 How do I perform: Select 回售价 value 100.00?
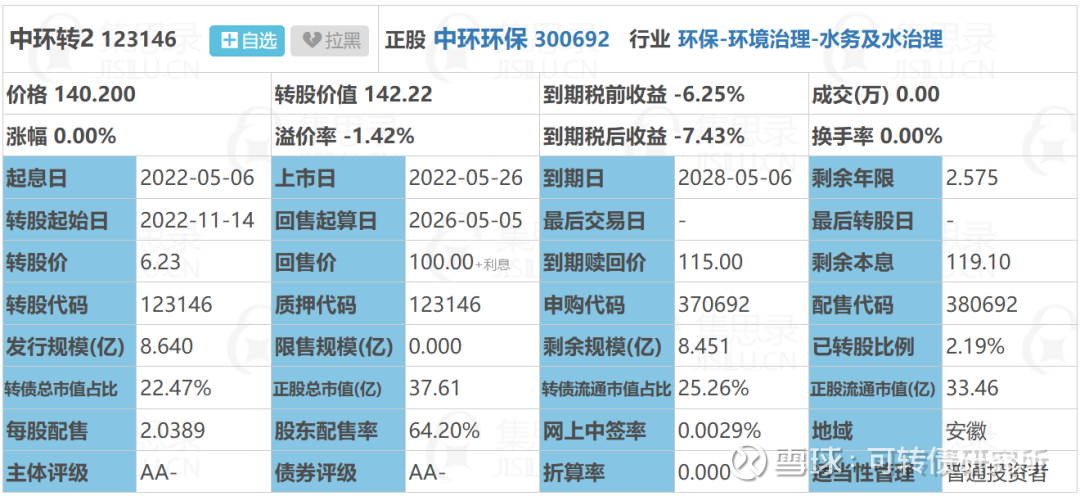pos(442,262)
